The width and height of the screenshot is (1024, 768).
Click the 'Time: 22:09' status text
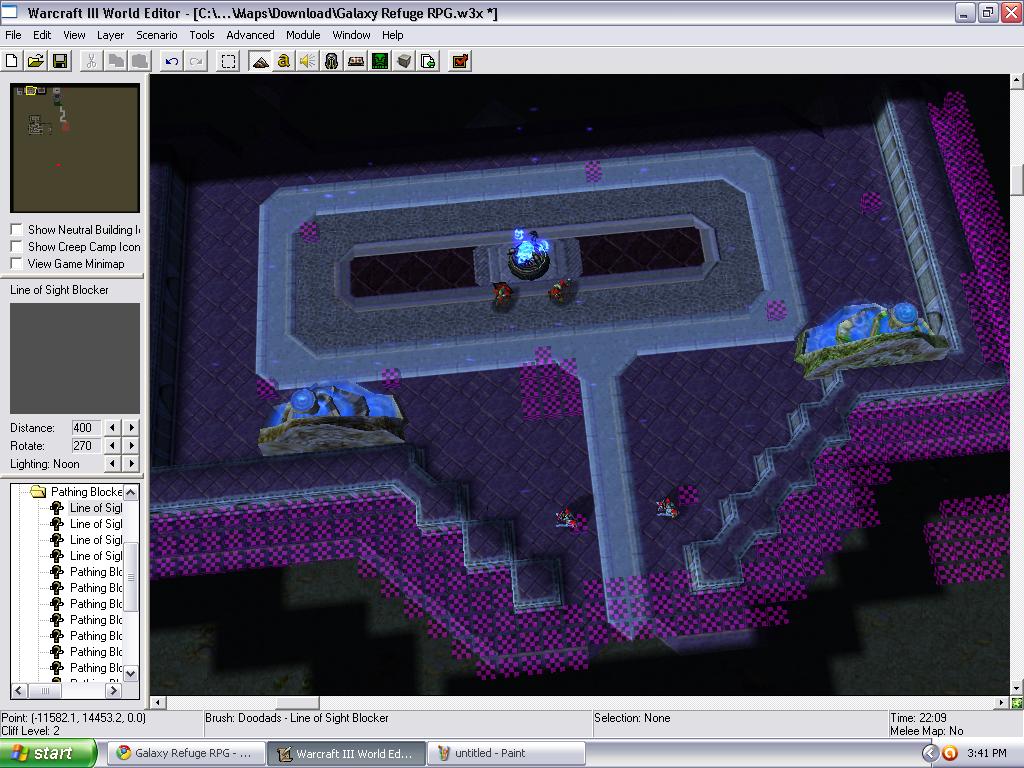(918, 718)
